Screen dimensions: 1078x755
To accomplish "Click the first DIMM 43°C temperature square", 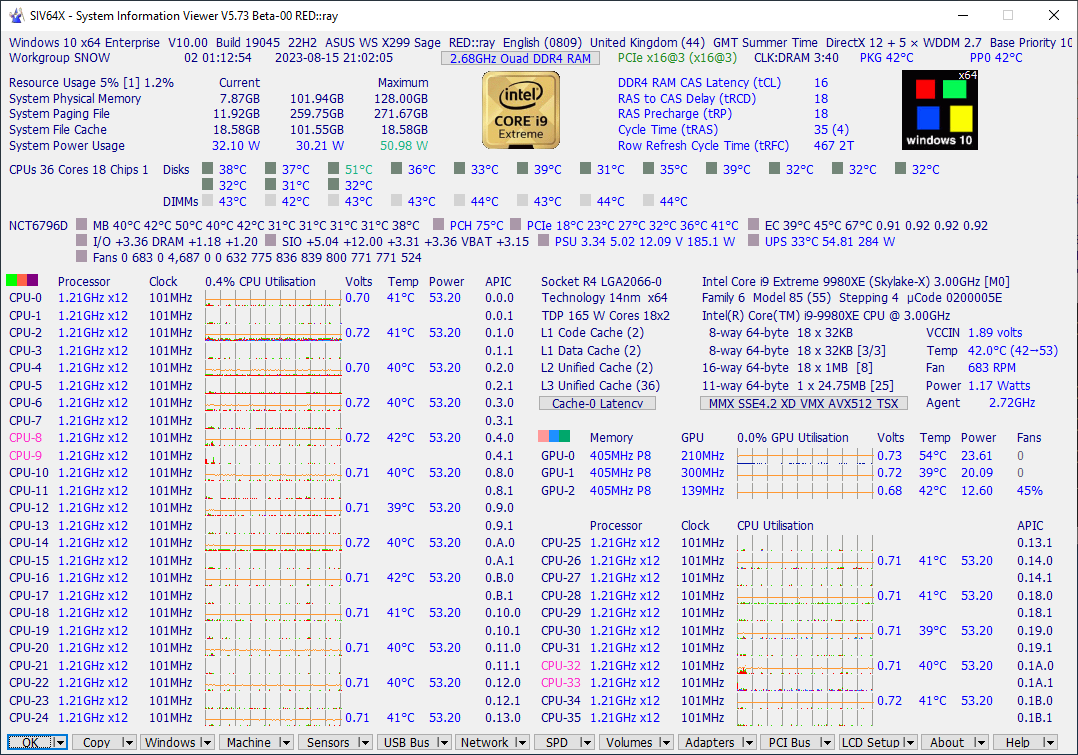I will (x=207, y=201).
